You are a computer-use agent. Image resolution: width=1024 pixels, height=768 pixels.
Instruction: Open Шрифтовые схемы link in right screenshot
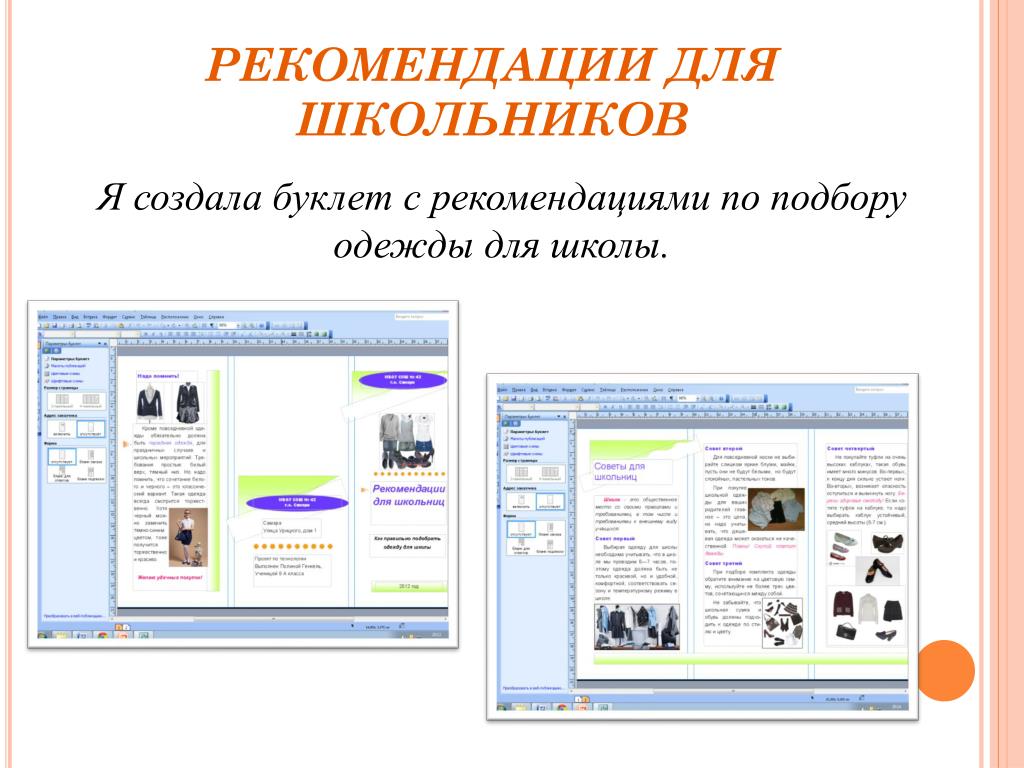click(526, 454)
